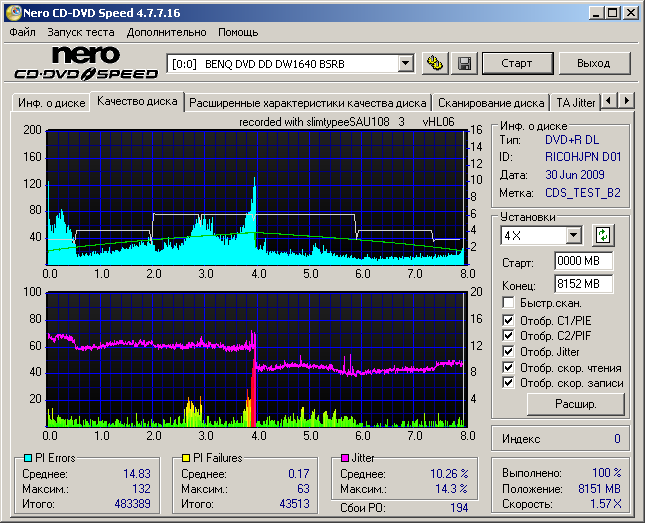Click the disc type value DVD+R DL
This screenshot has height=523, width=645.
[572, 140]
